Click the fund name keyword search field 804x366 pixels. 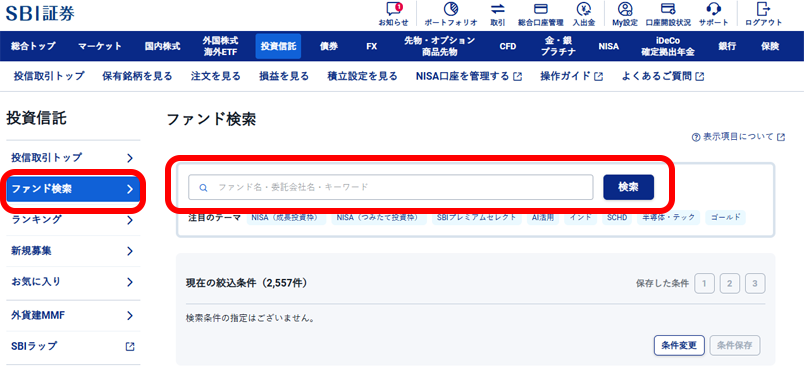[391, 187]
